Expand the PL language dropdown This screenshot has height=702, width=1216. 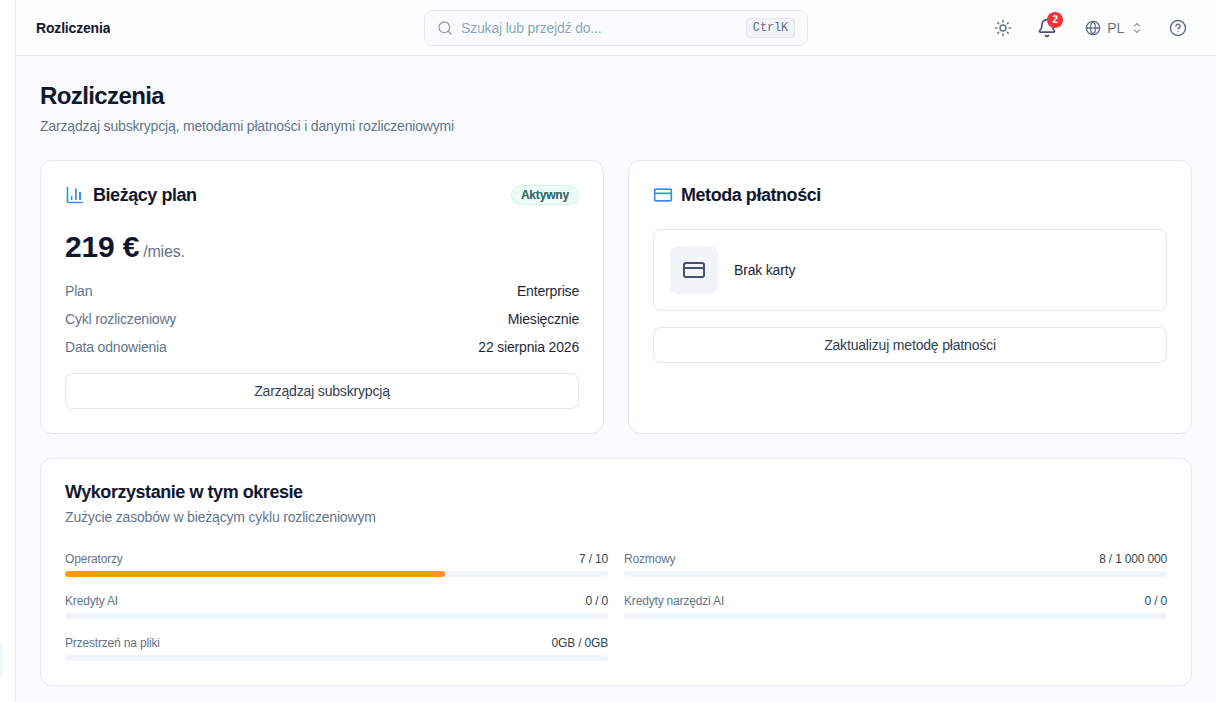pyautogui.click(x=1114, y=28)
